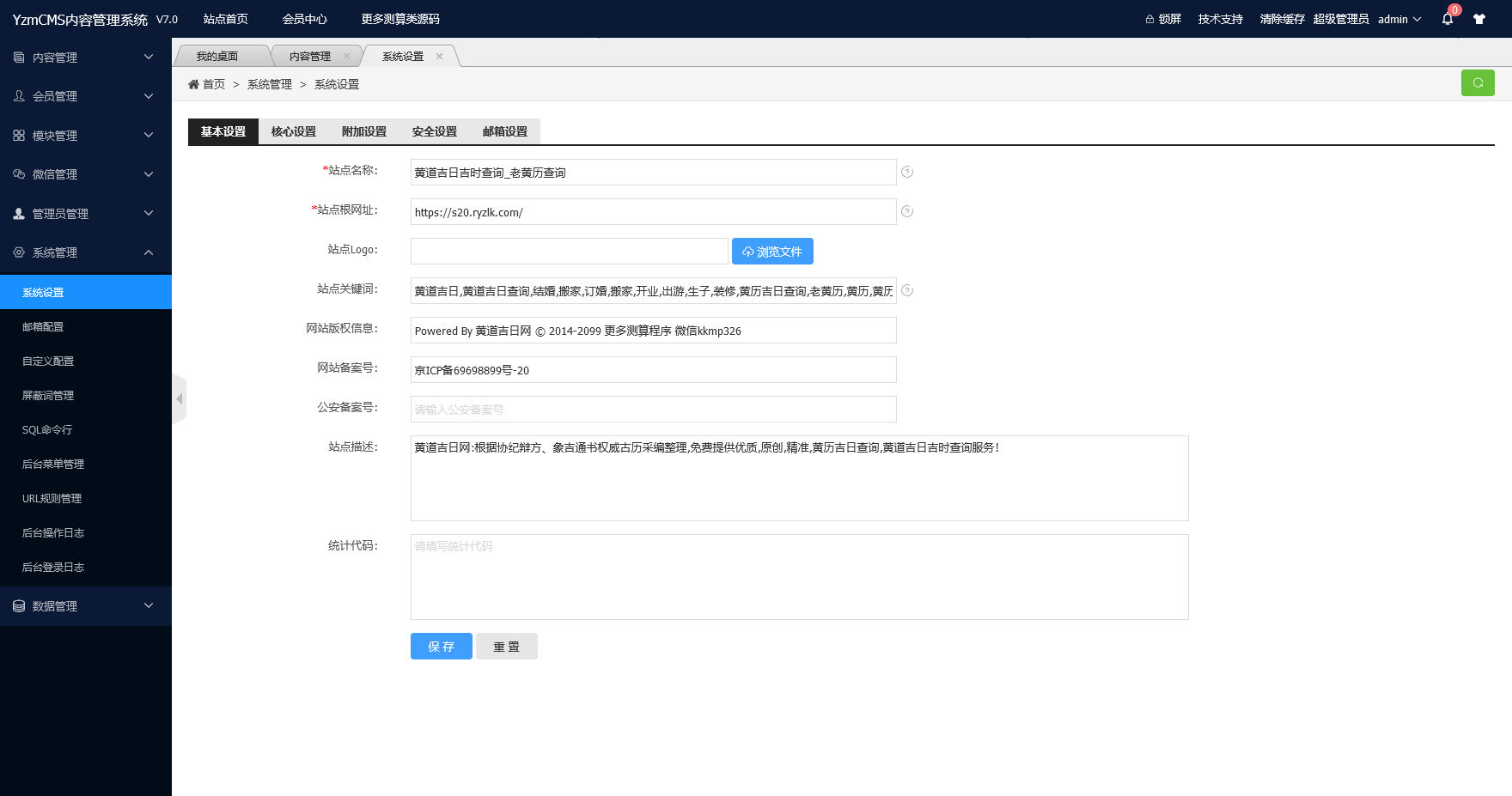Close the 内容管理 tab

click(x=346, y=57)
